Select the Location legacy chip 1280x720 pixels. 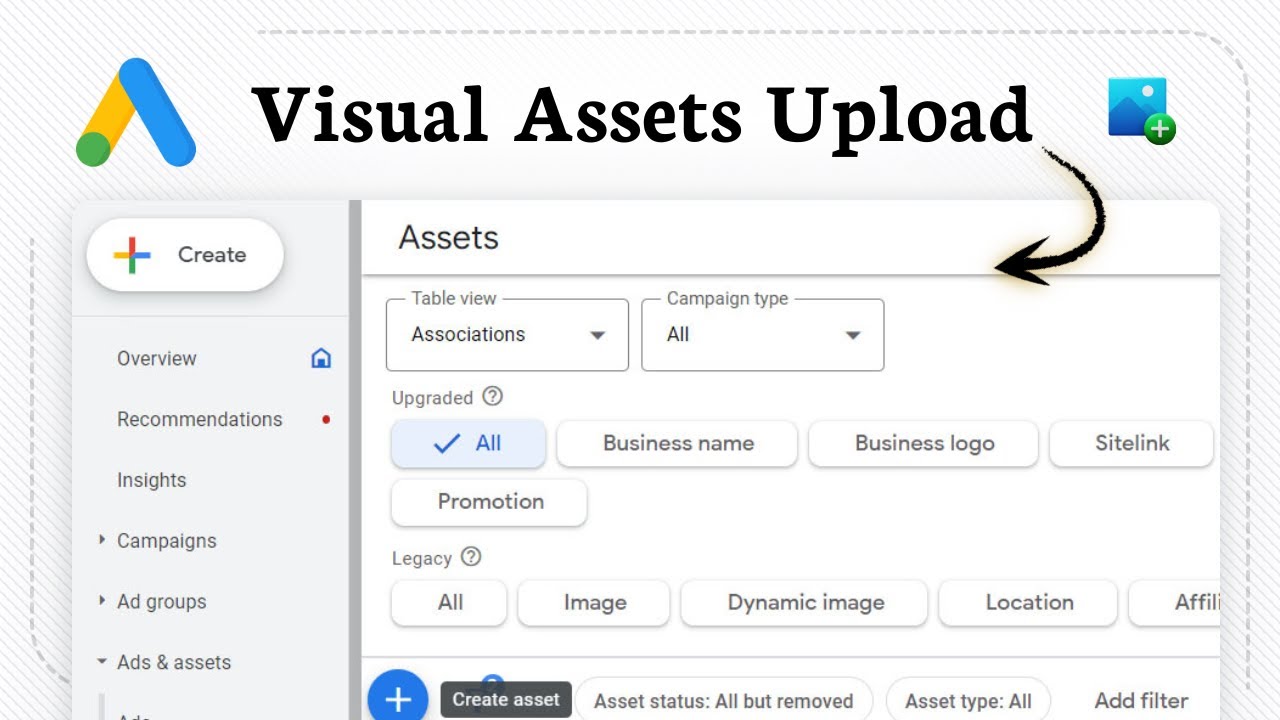(1028, 602)
